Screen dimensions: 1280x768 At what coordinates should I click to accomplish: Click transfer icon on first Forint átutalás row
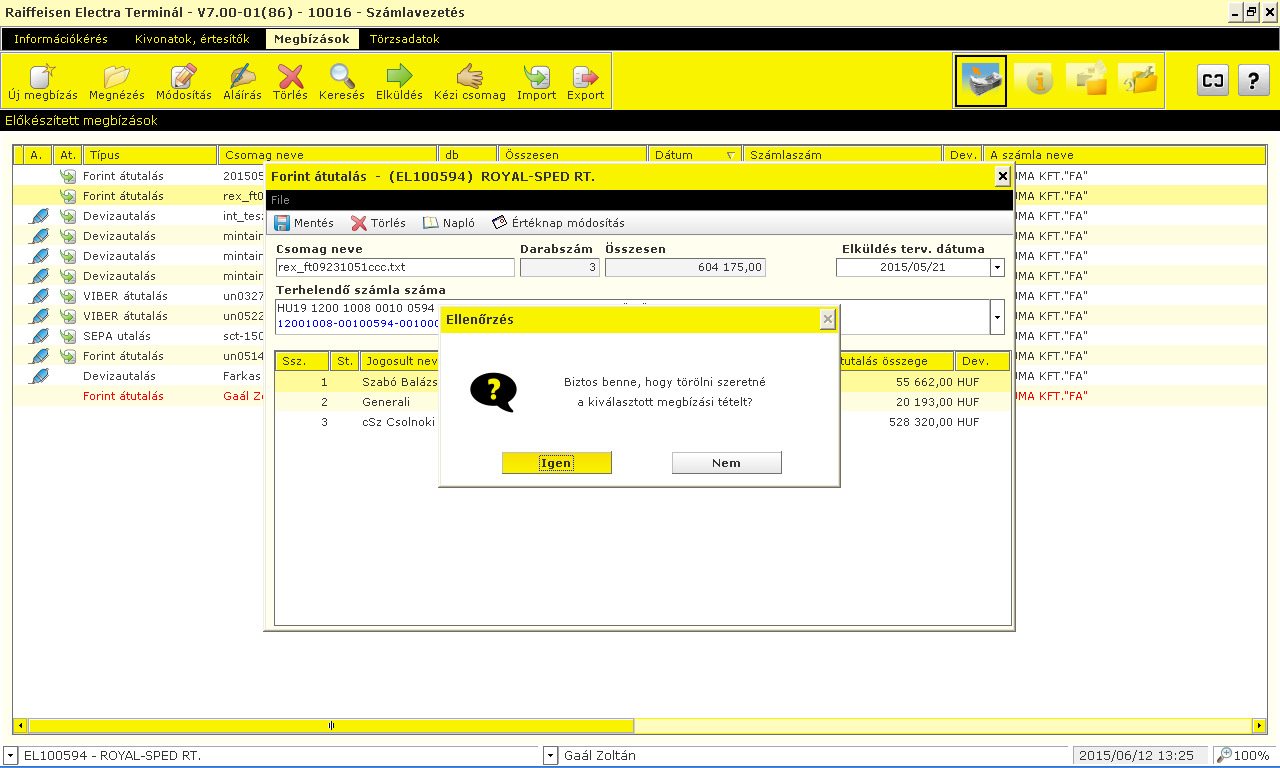coord(68,176)
